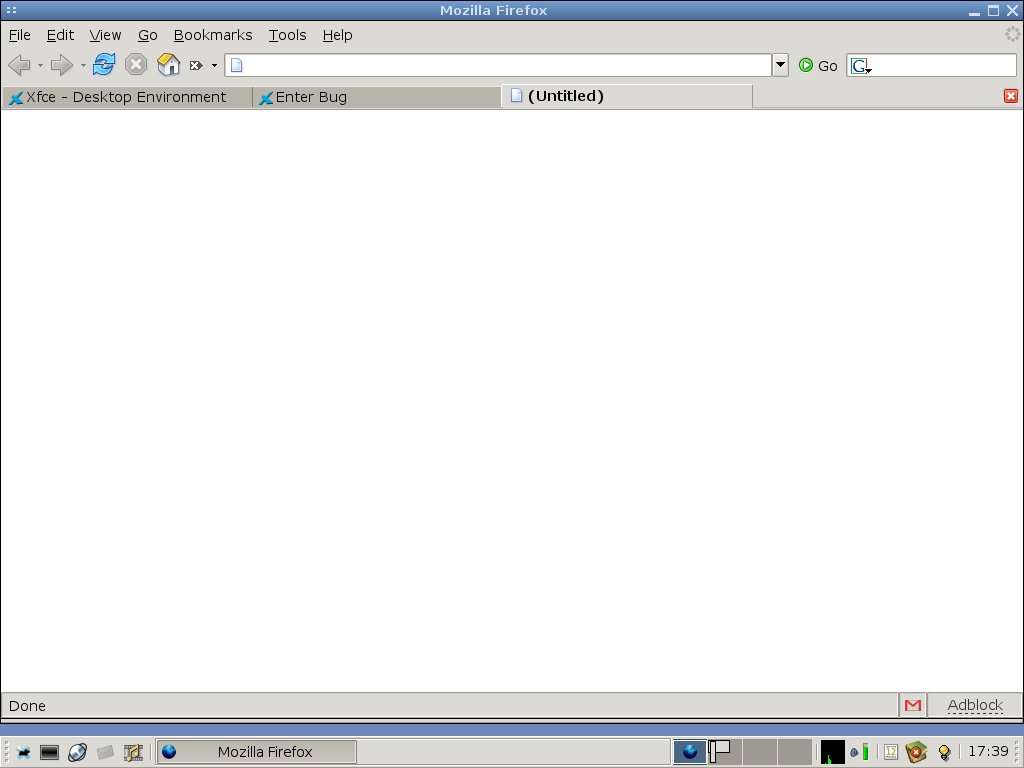Click the Stop loading icon
1024x768 pixels.
point(136,65)
